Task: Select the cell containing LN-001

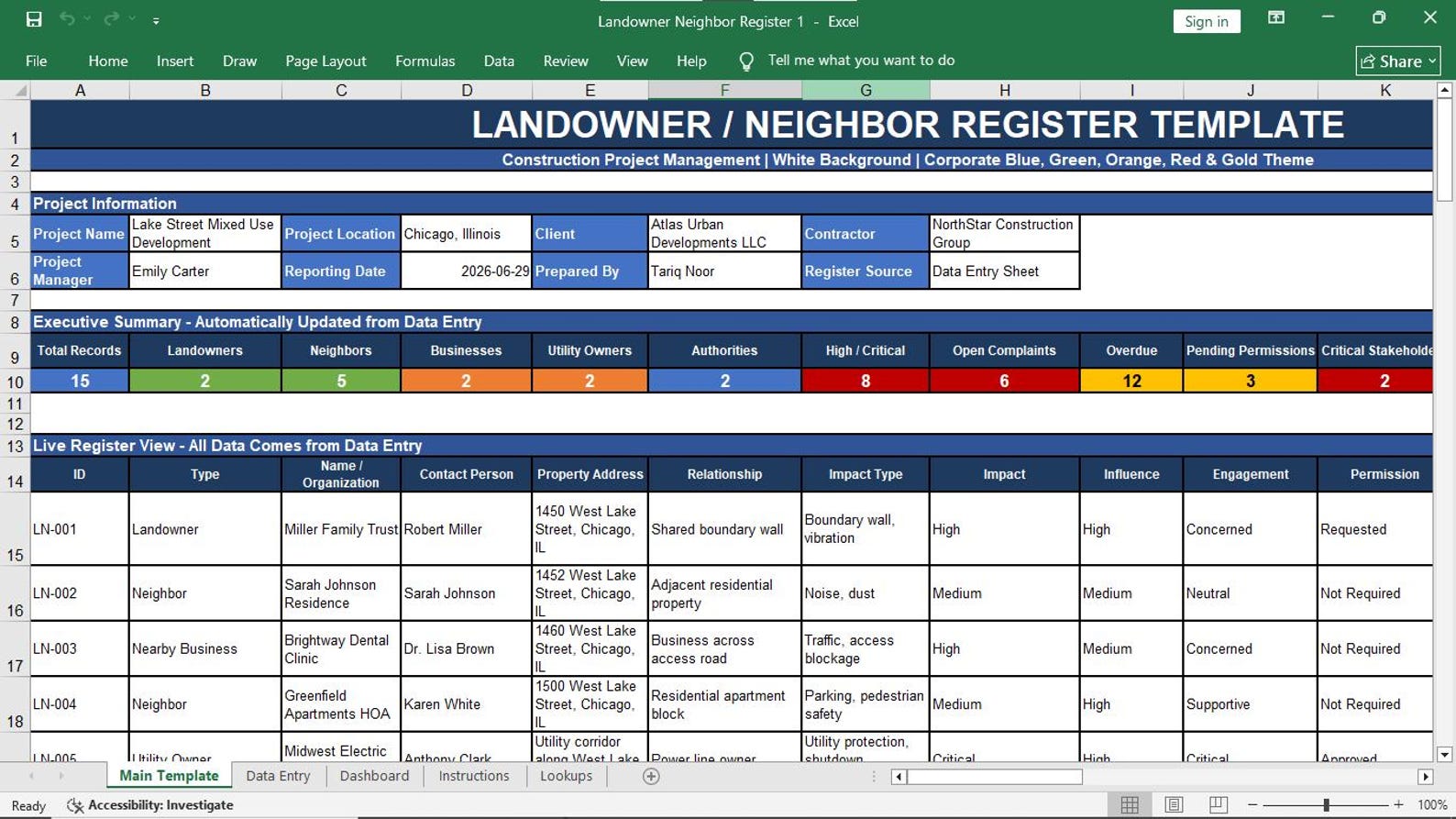Action: coord(80,529)
